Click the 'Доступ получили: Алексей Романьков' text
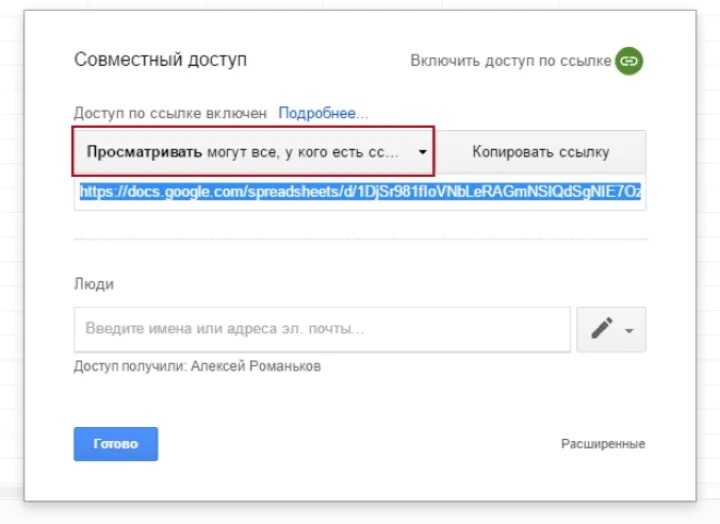 [197, 366]
